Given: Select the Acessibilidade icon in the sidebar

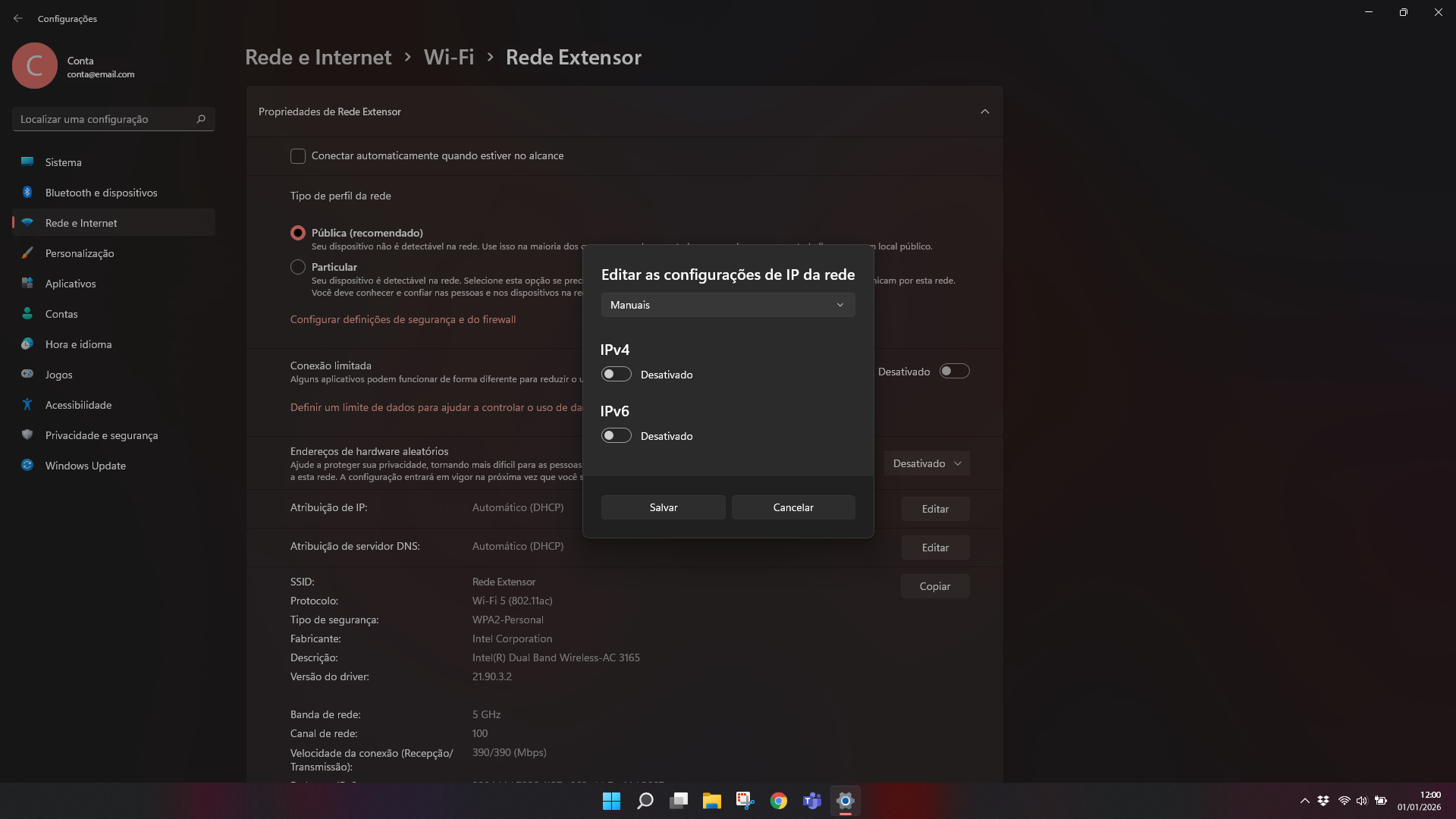Looking at the screenshot, I should pyautogui.click(x=27, y=405).
